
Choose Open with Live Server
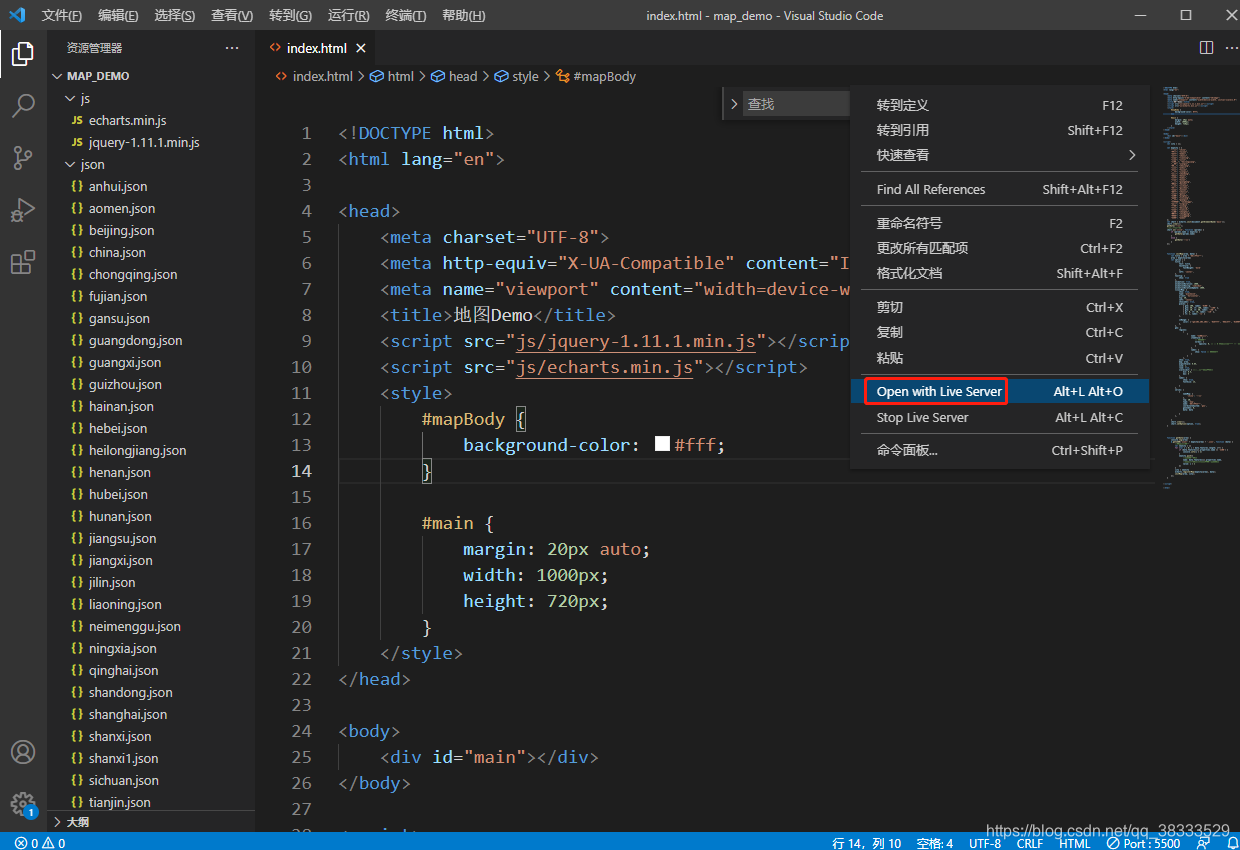1000,391
